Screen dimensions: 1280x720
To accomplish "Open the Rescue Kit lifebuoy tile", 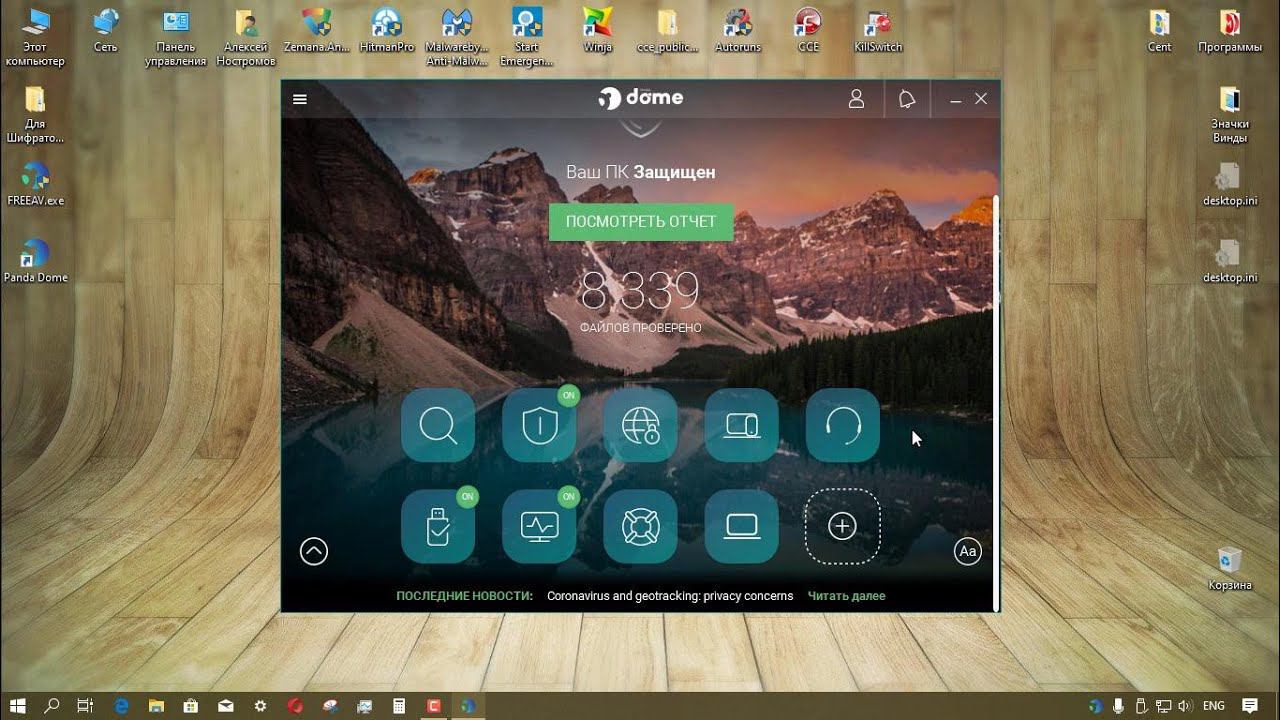I will (641, 526).
